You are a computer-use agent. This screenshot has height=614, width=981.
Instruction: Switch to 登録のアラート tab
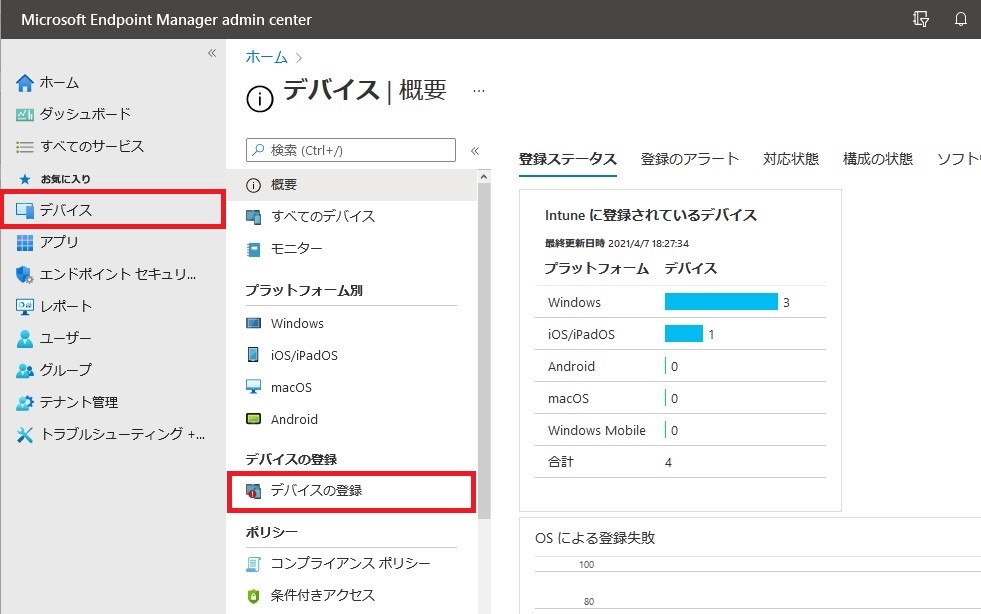click(x=689, y=159)
